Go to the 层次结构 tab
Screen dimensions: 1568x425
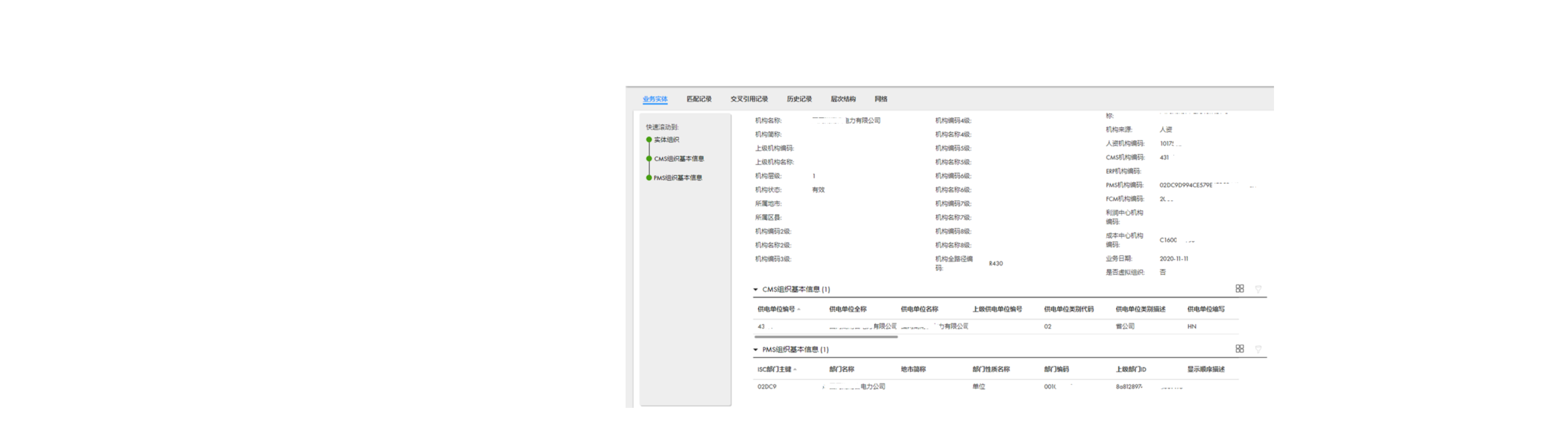coord(842,99)
